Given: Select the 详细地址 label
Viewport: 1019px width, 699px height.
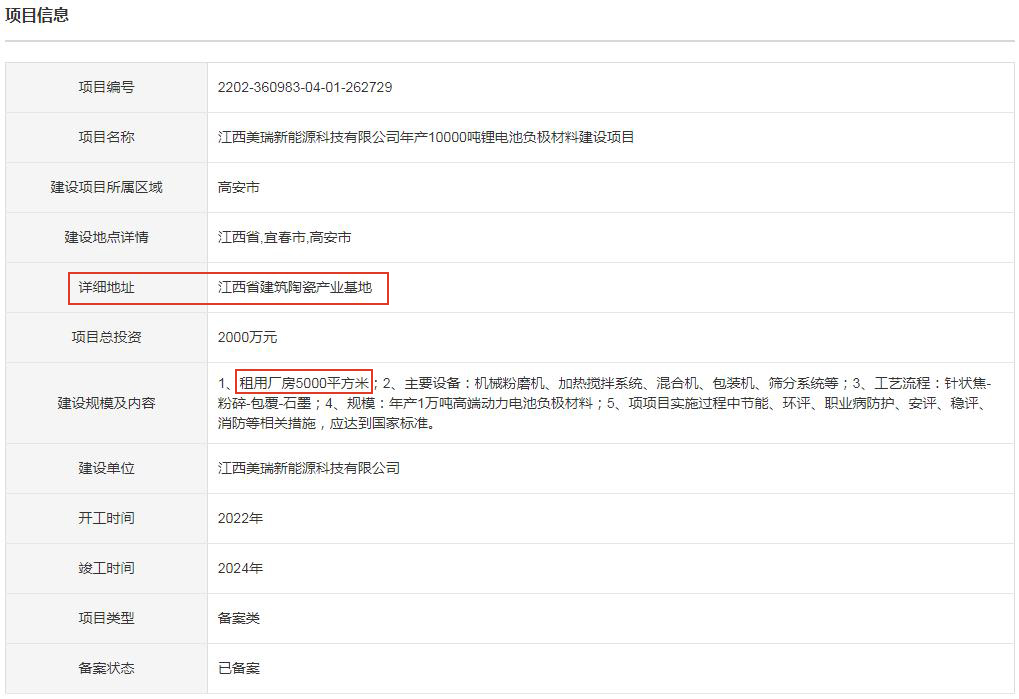Looking at the screenshot, I should point(107,287).
